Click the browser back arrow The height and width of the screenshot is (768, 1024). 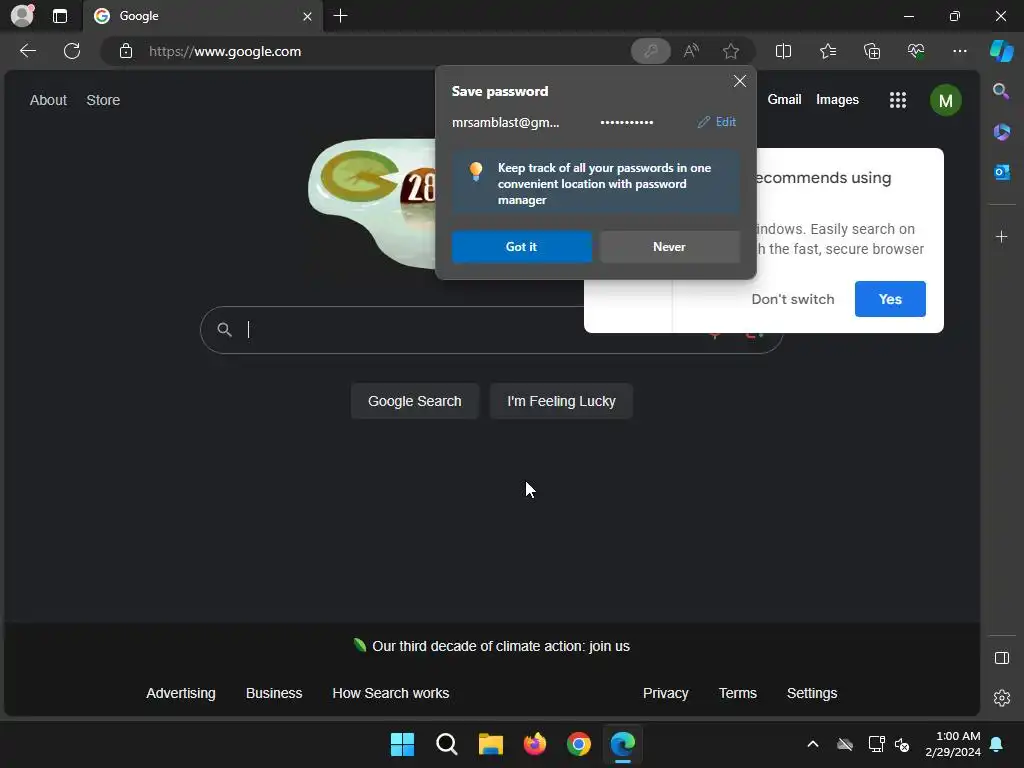point(27,51)
